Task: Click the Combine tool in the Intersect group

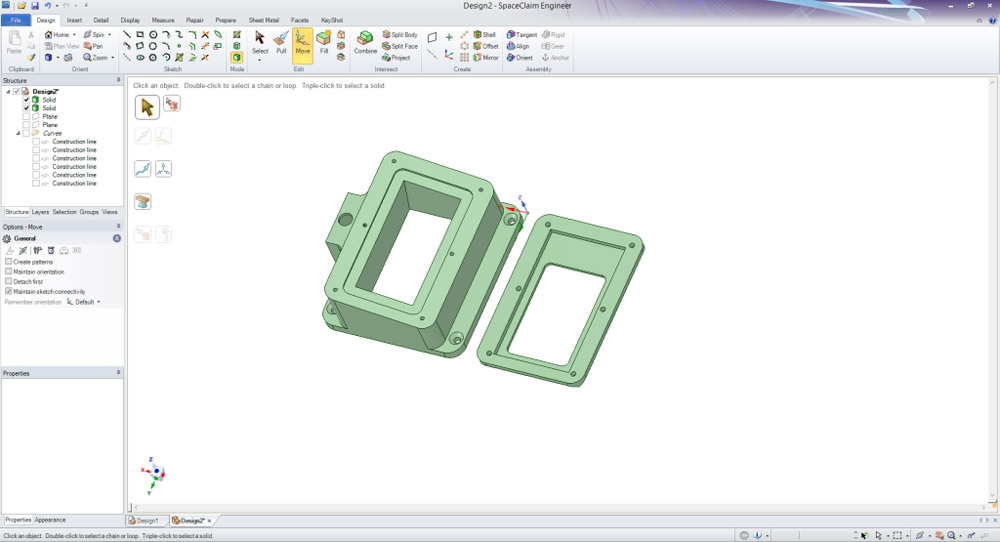Action: tap(365, 42)
